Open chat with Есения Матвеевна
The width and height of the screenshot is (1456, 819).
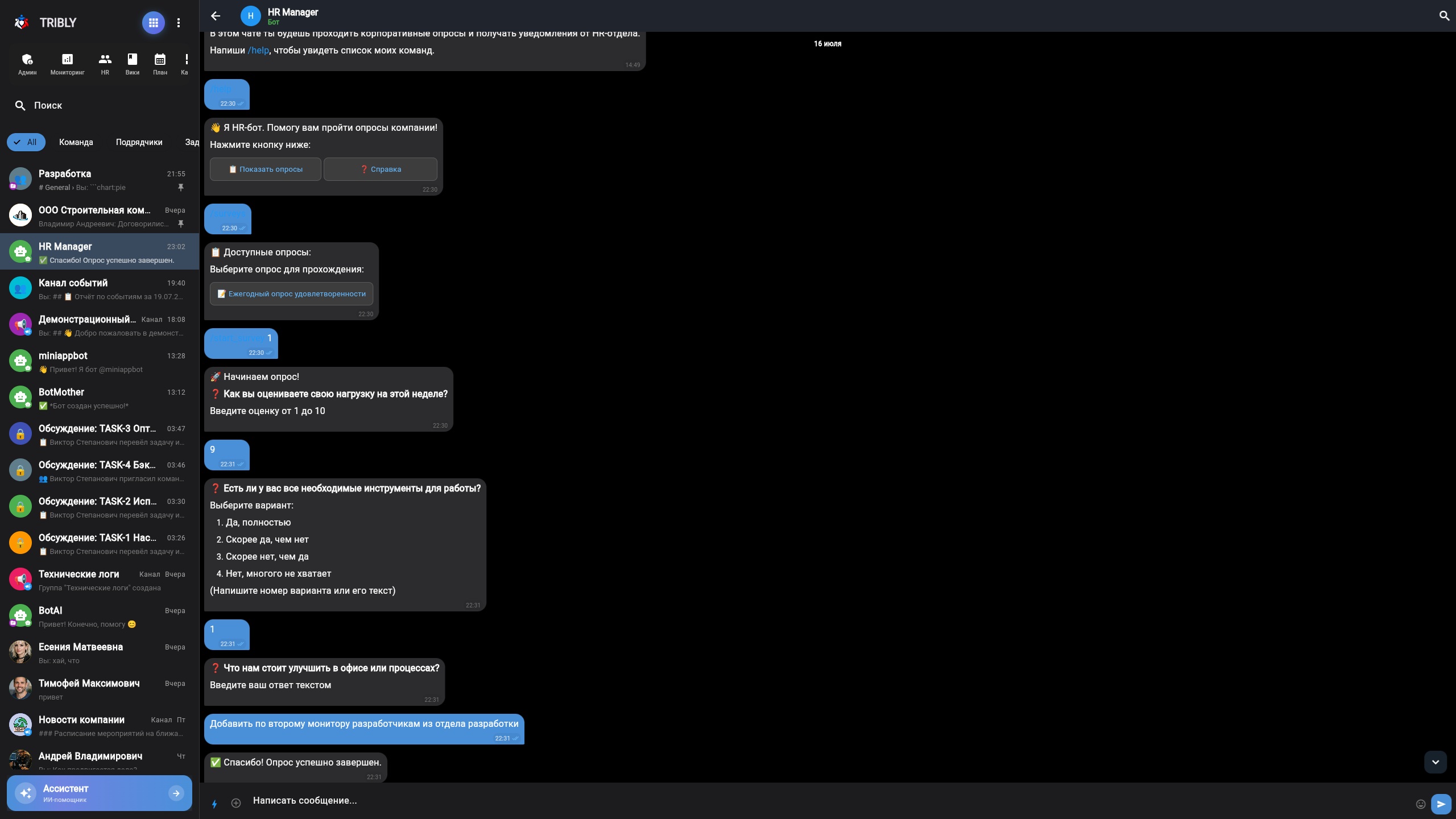coord(100,653)
